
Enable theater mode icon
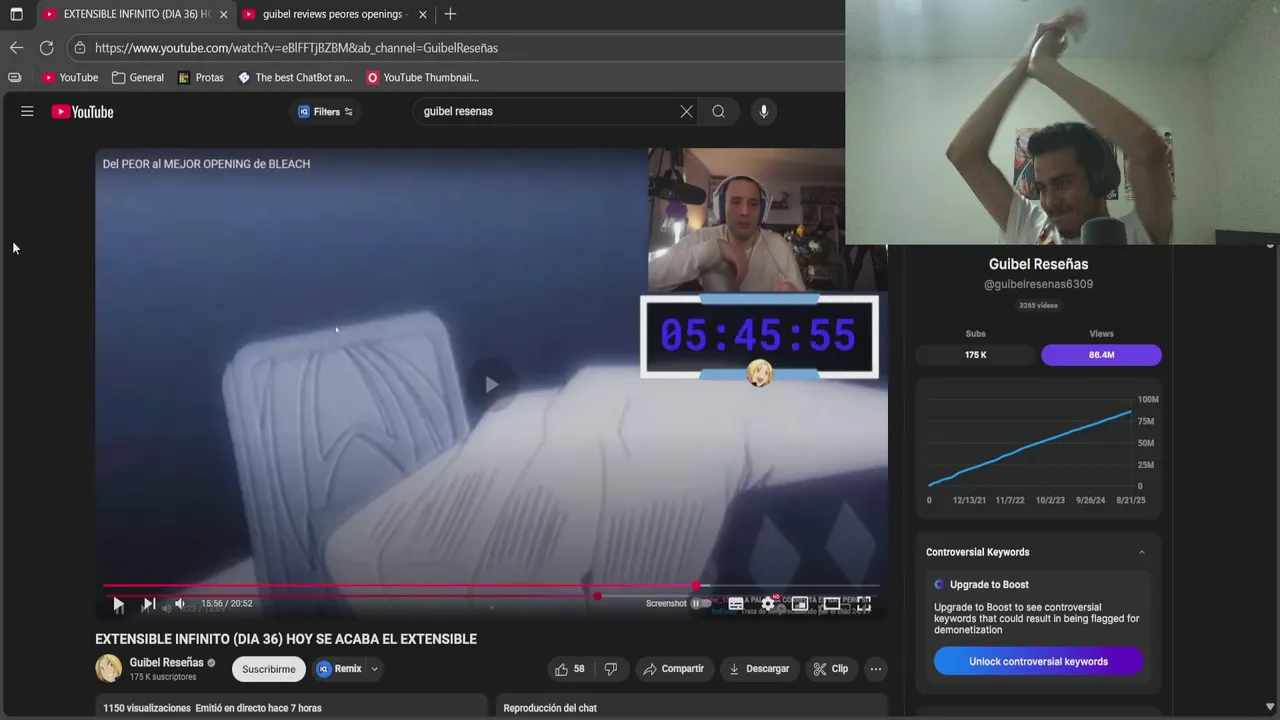point(831,604)
